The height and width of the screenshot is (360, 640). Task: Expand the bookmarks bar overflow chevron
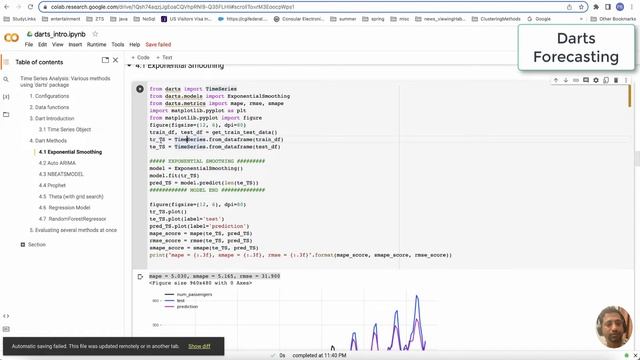click(581, 19)
